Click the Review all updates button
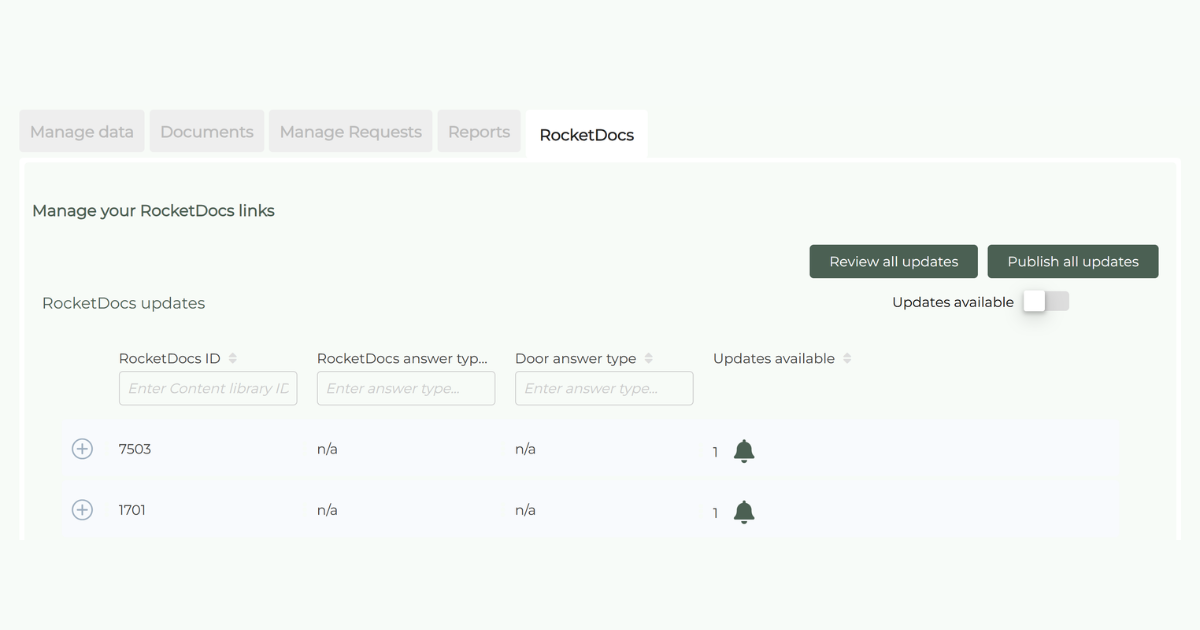Screen dimensions: 1200x630 pyautogui.click(x=894, y=261)
